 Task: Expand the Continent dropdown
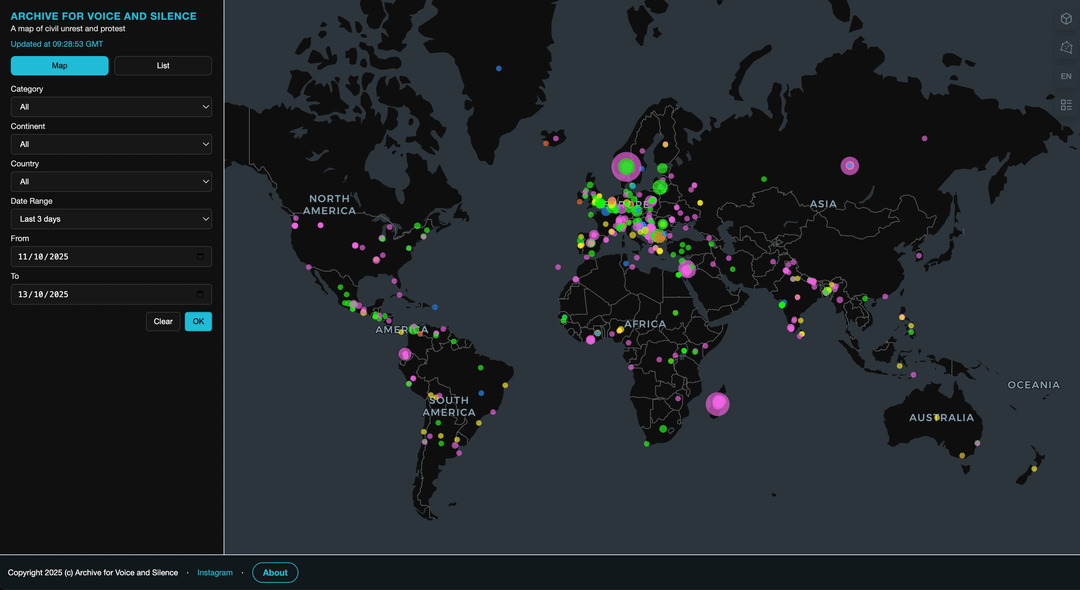111,144
